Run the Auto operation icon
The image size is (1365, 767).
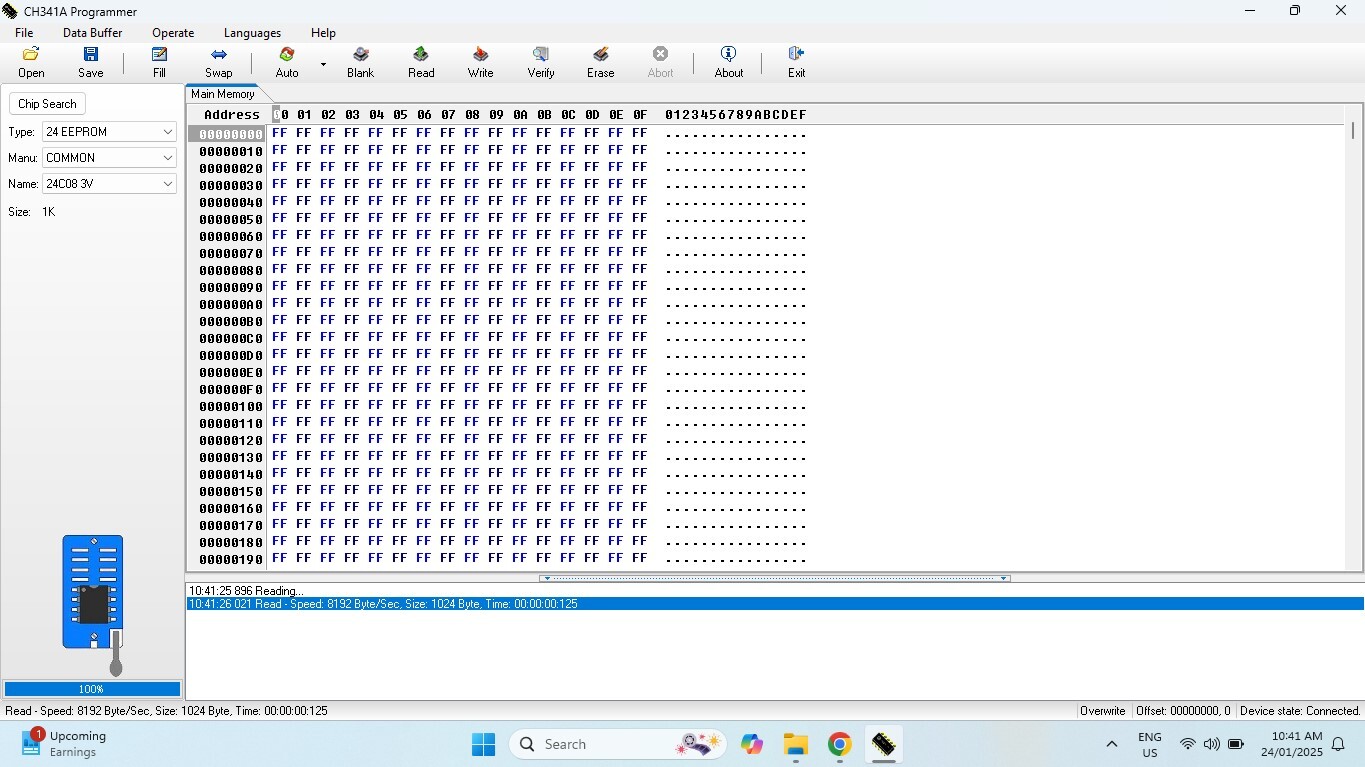[287, 62]
